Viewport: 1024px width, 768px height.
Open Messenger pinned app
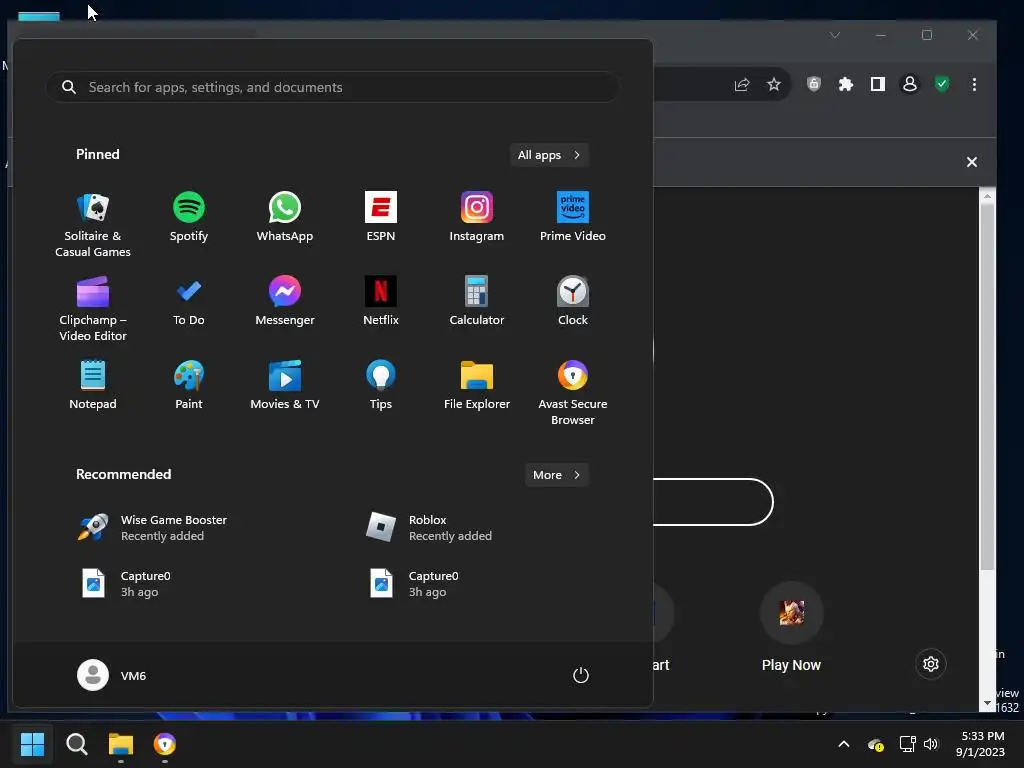click(x=285, y=301)
